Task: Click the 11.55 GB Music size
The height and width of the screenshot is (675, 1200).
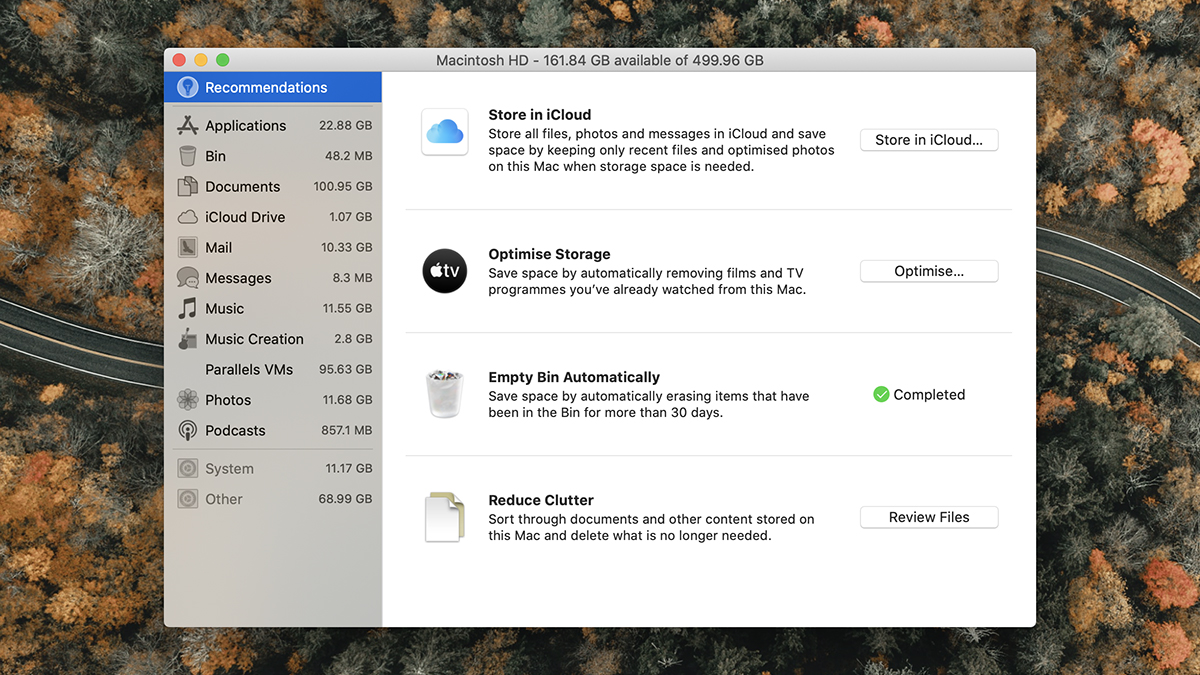Action: click(x=347, y=308)
